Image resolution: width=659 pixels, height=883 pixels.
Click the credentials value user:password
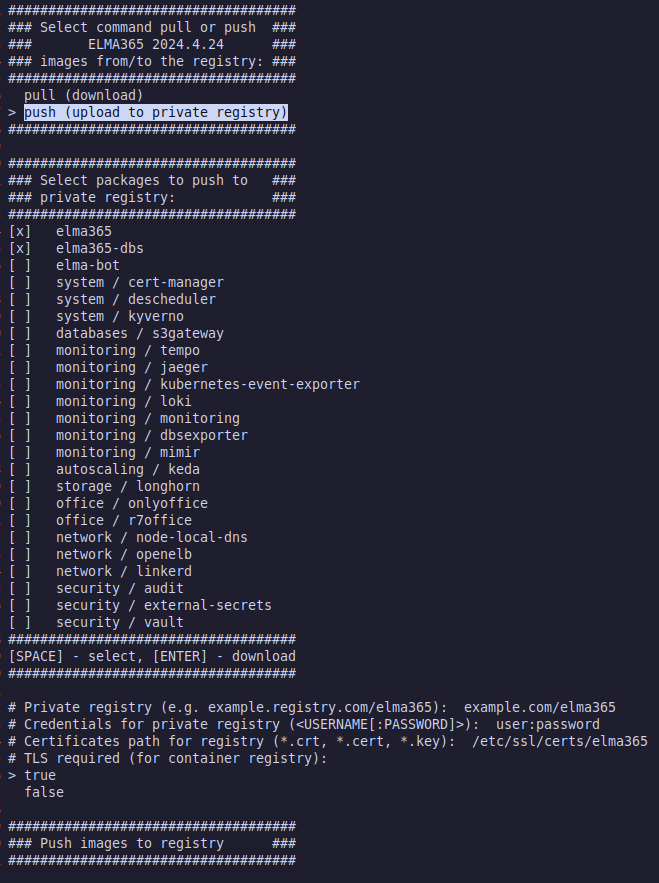(547, 724)
